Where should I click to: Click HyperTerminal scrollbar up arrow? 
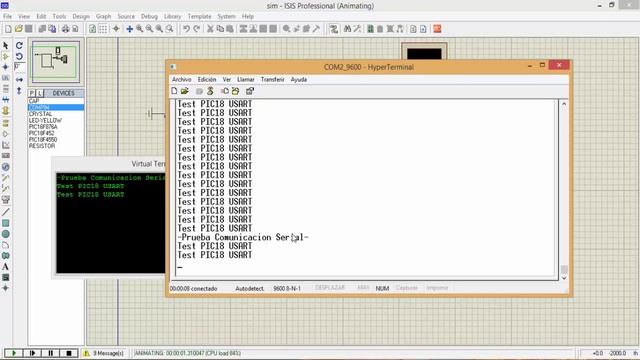[564, 104]
